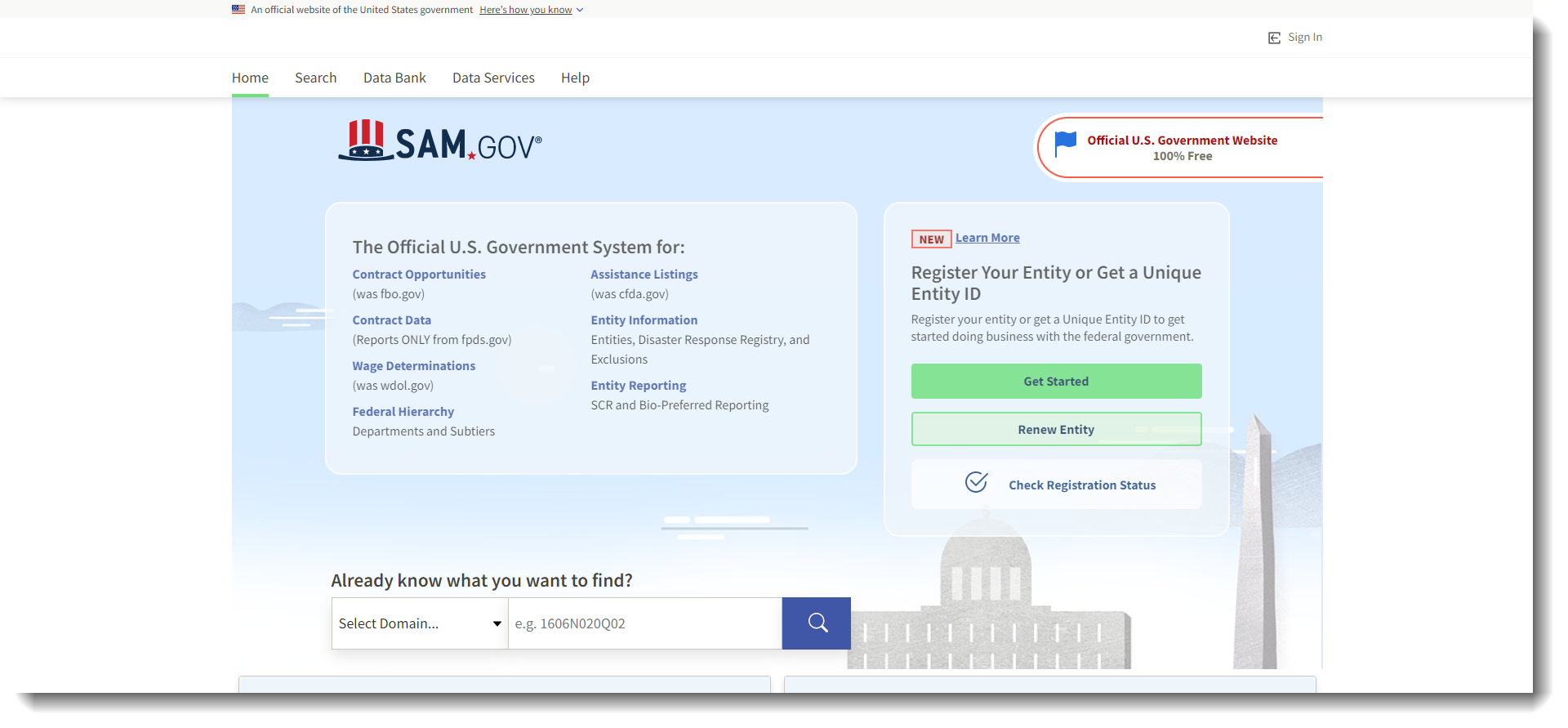Open the Search tab

pos(315,78)
